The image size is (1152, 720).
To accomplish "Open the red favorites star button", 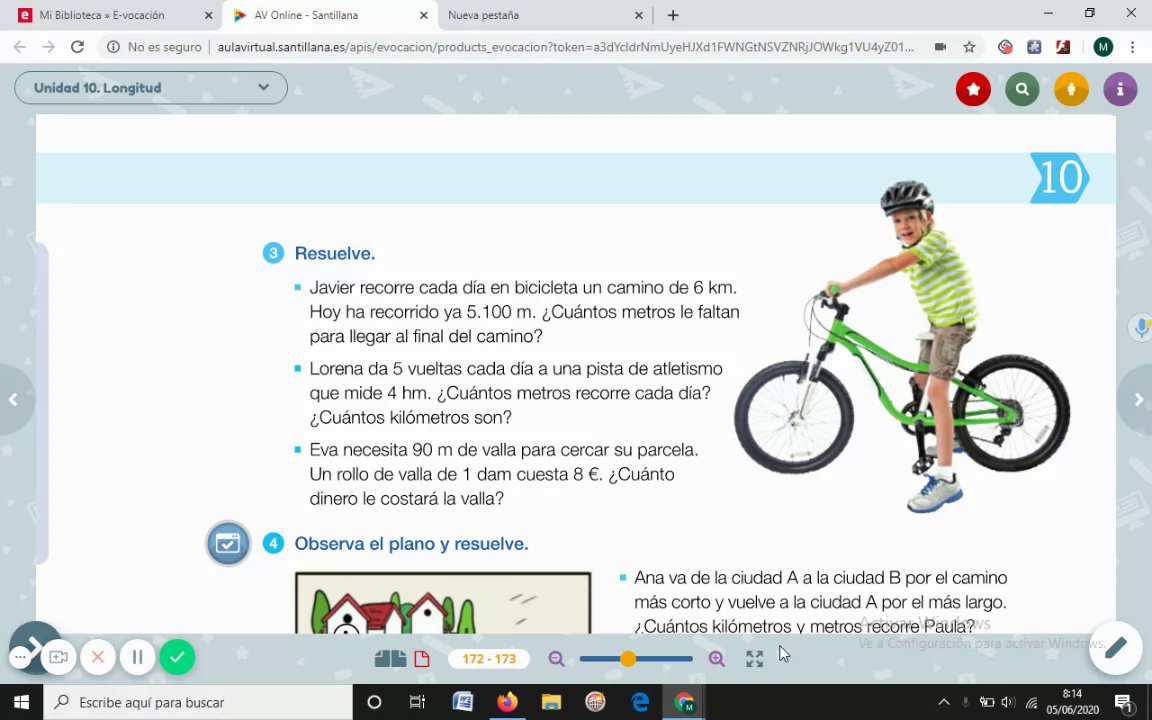I will (973, 89).
